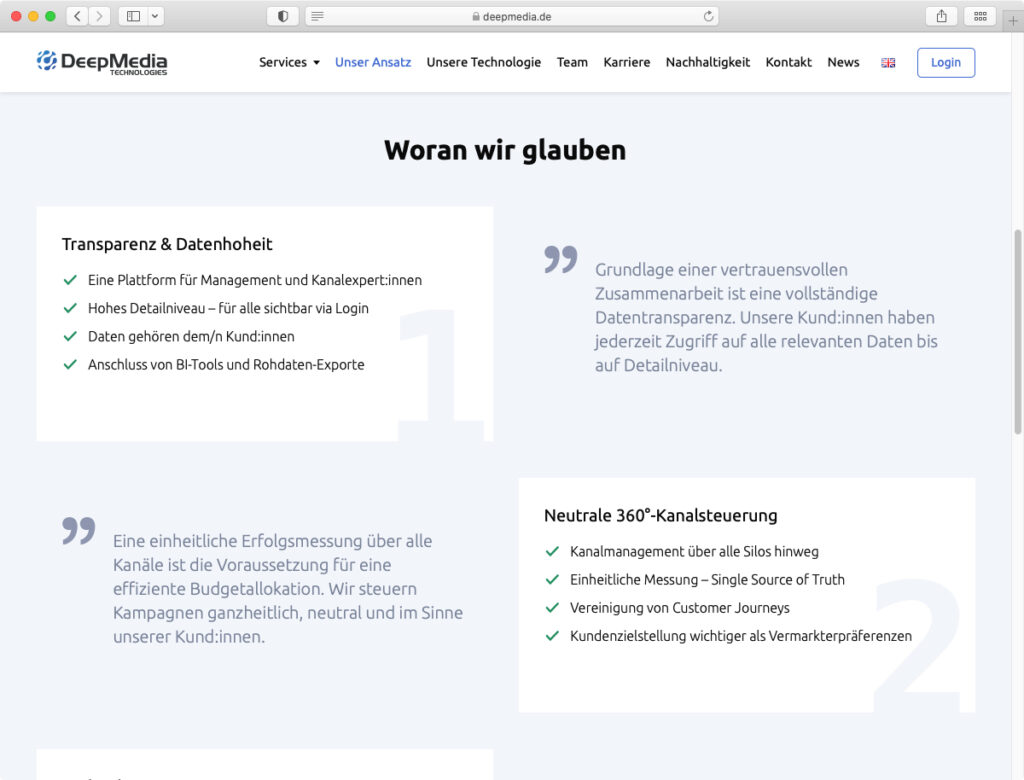Viewport: 1024px width, 780px height.
Task: Click the padlock icon in address bar
Action: pyautogui.click(x=476, y=17)
